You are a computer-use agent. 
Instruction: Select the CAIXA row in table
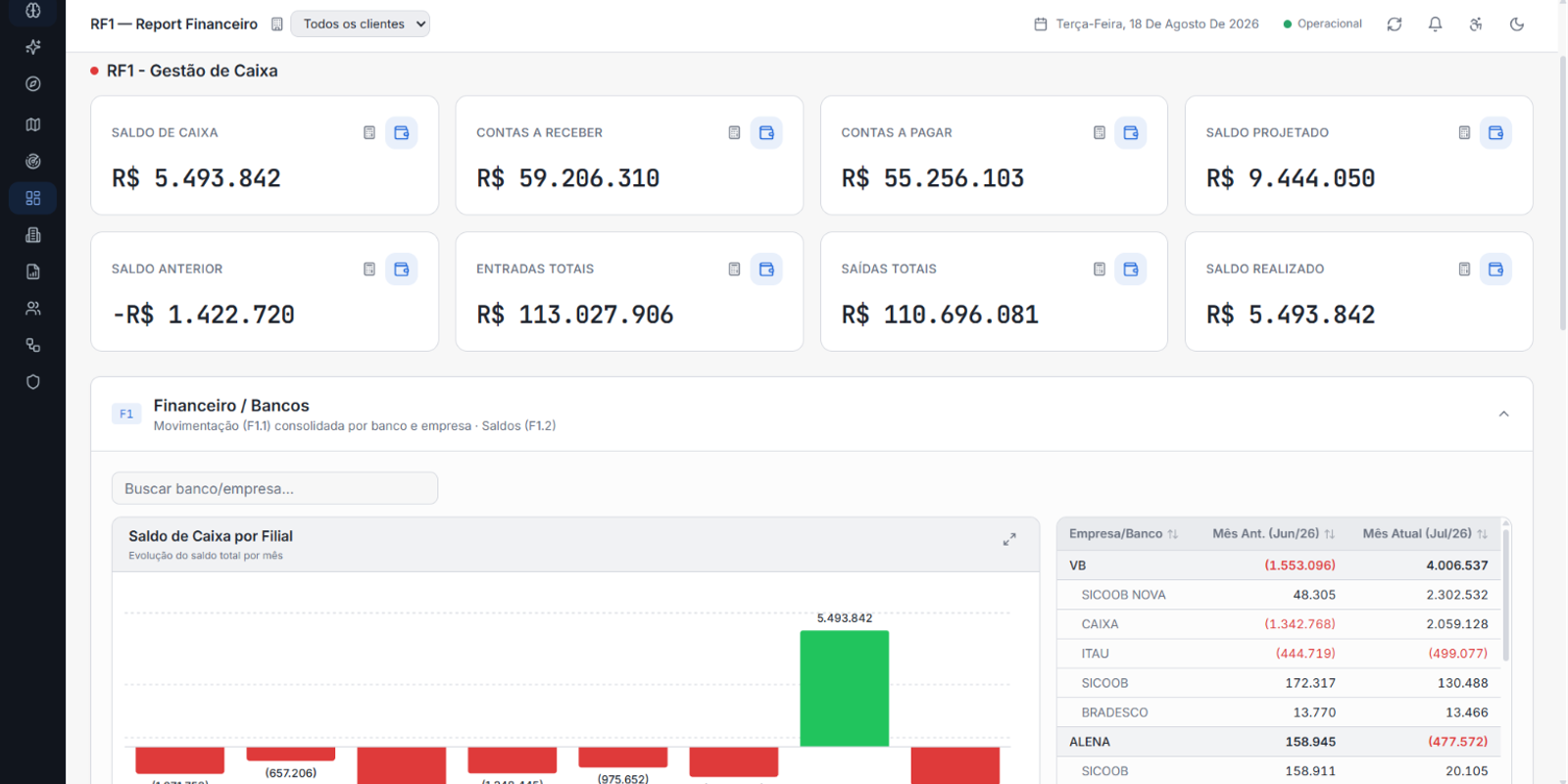(x=1279, y=624)
